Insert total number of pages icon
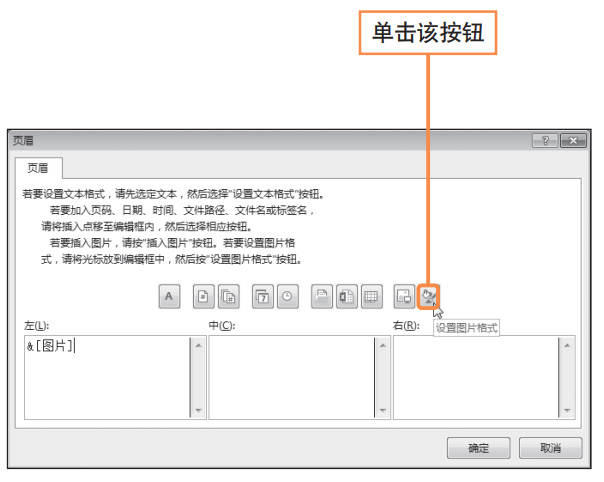The height and width of the screenshot is (482, 604). [229, 296]
